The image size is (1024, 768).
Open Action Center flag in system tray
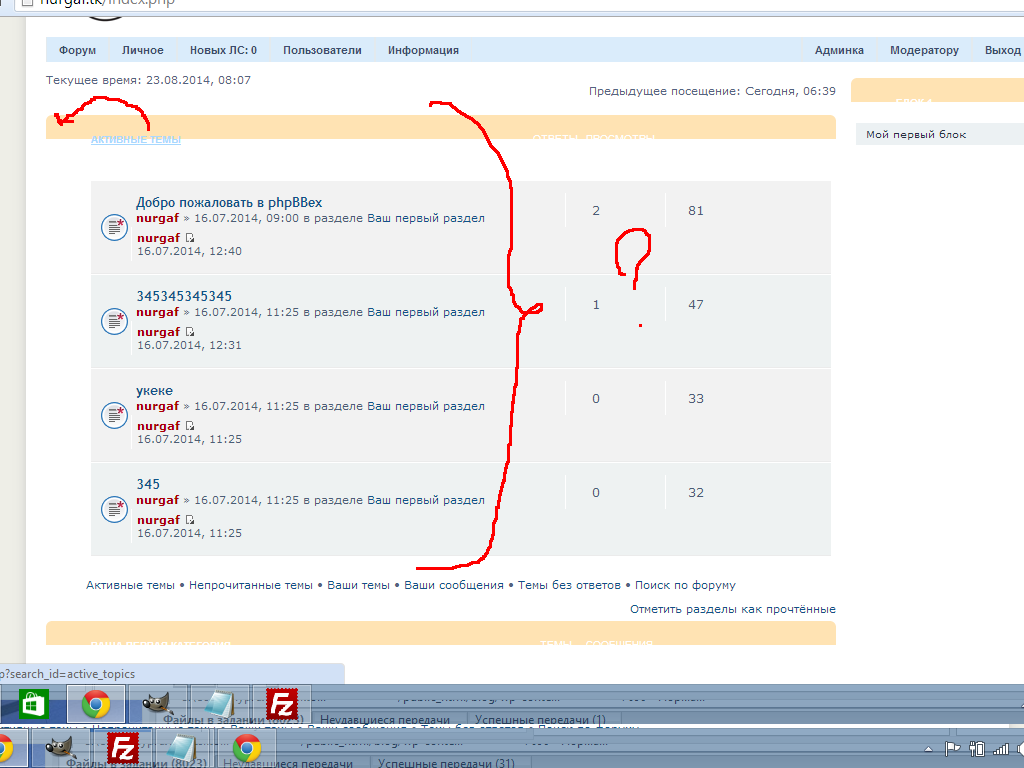pos(953,748)
